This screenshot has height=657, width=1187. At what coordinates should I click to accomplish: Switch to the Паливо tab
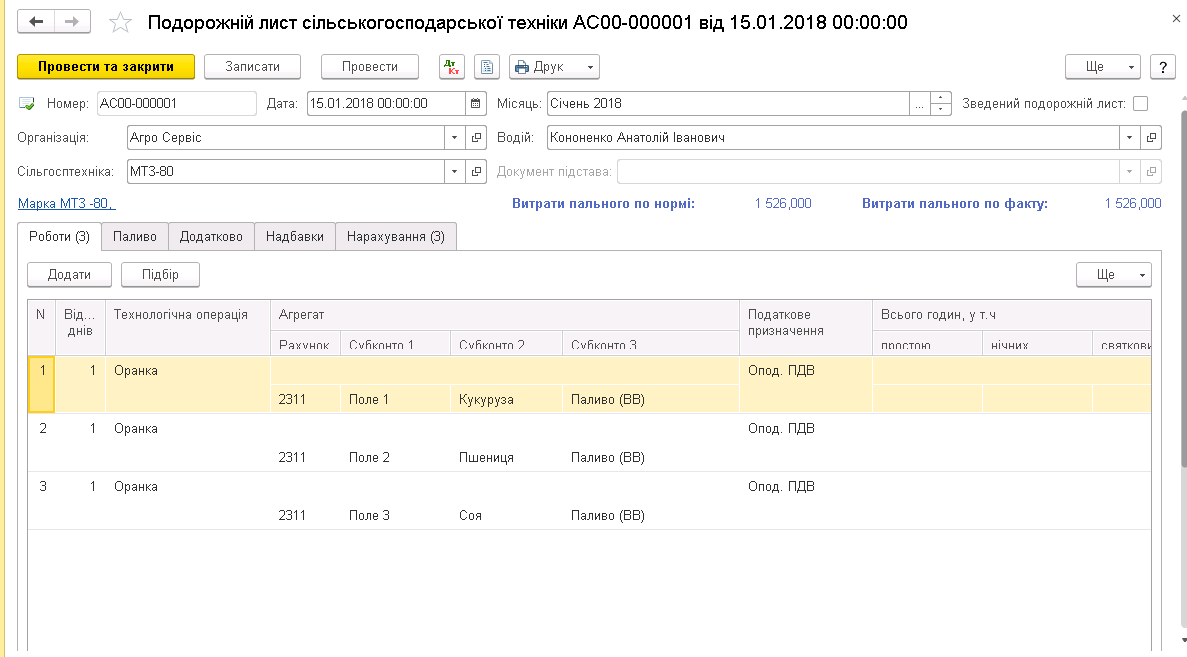(x=134, y=237)
